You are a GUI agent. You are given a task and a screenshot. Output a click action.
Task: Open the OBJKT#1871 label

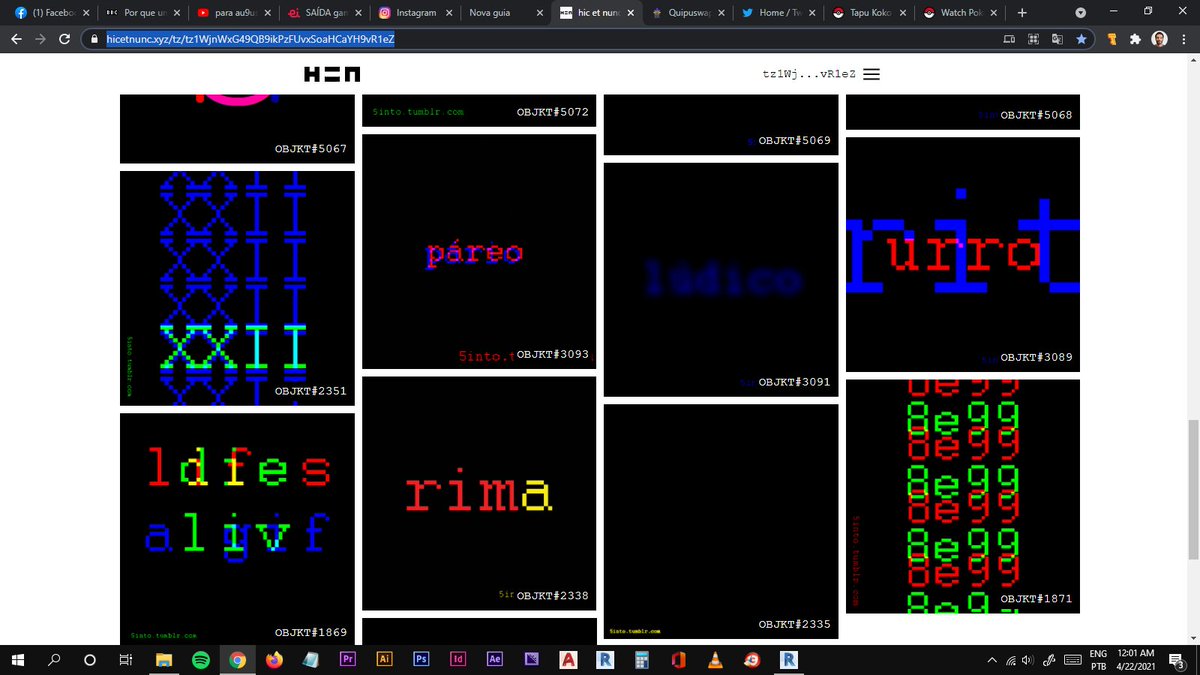pos(1036,599)
